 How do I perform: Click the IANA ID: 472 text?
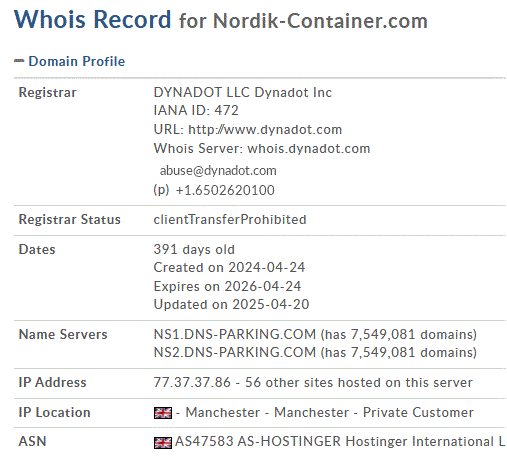196,110
